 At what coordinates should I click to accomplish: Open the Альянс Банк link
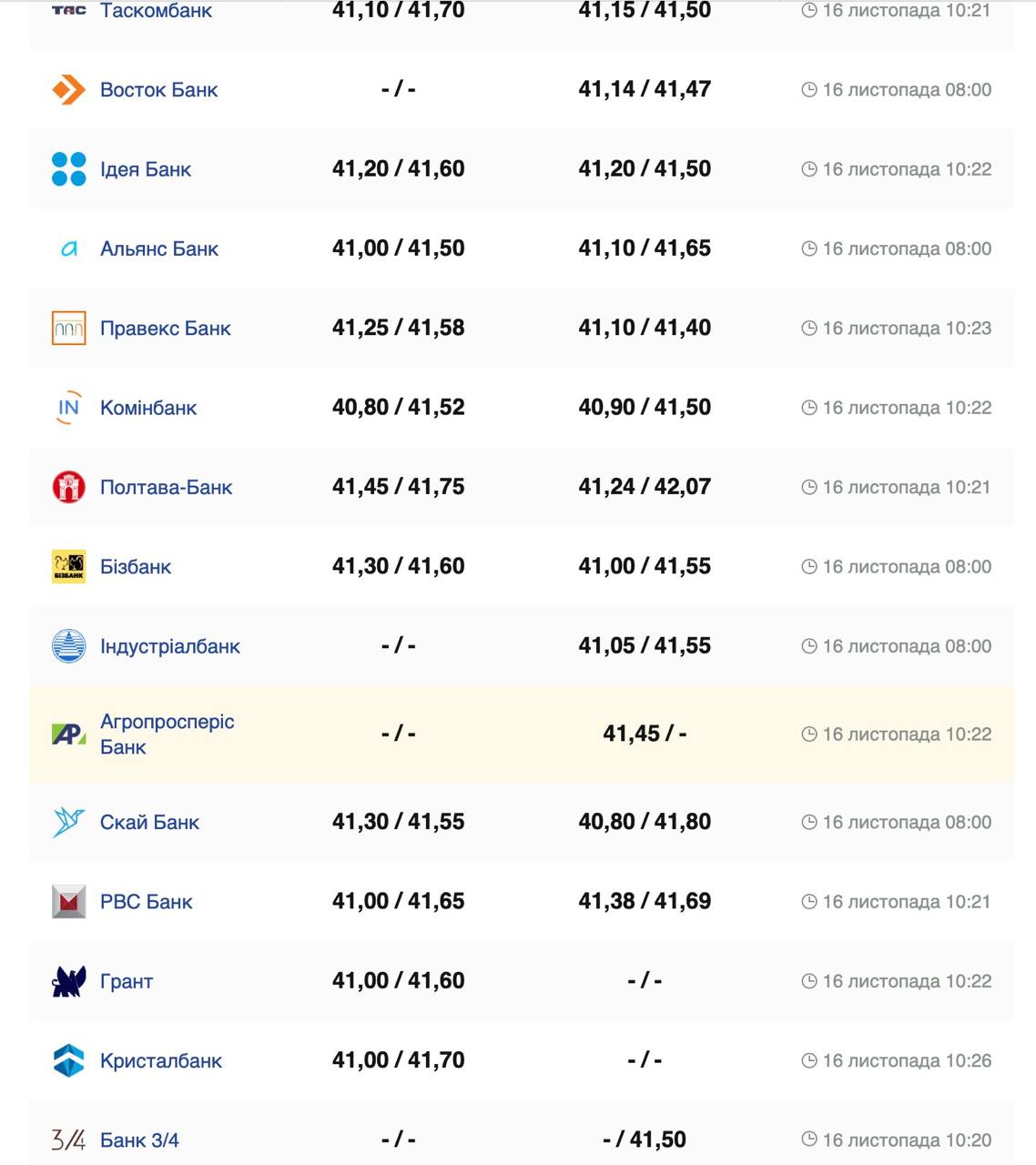coord(159,248)
